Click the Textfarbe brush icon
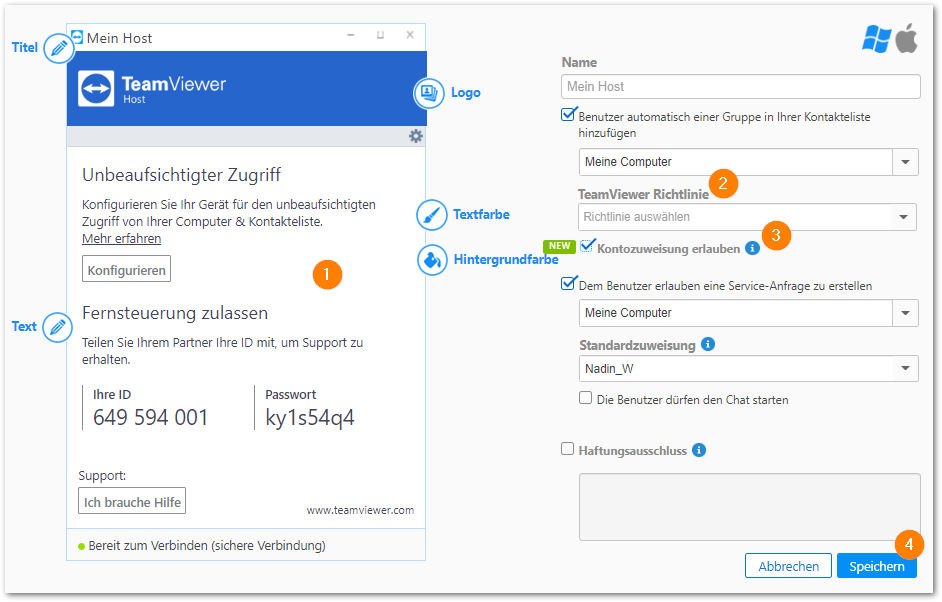 pos(432,215)
